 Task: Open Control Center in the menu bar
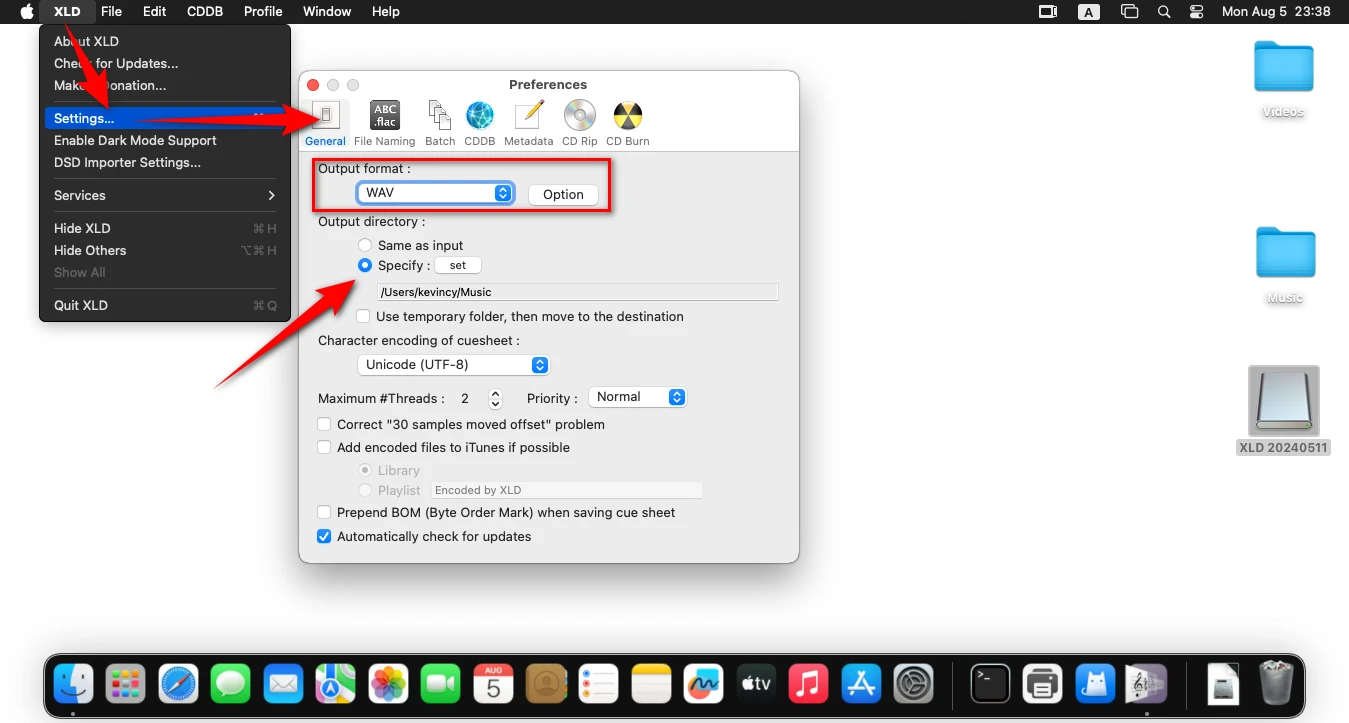[1197, 12]
